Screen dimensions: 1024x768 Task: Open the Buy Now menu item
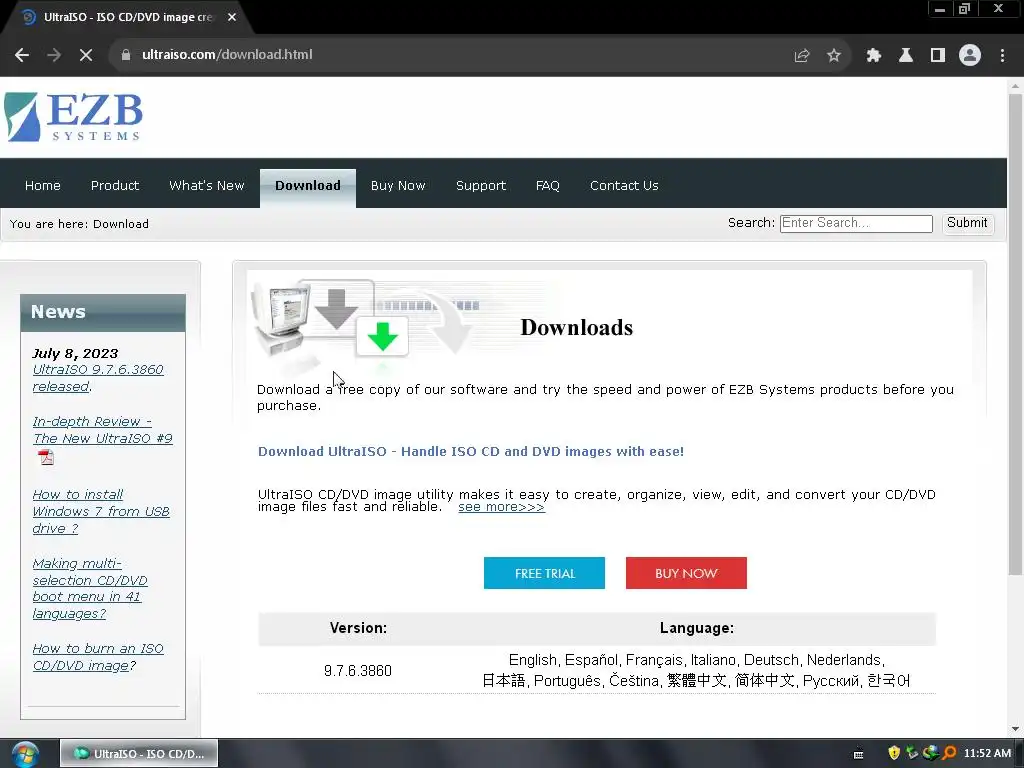(398, 185)
